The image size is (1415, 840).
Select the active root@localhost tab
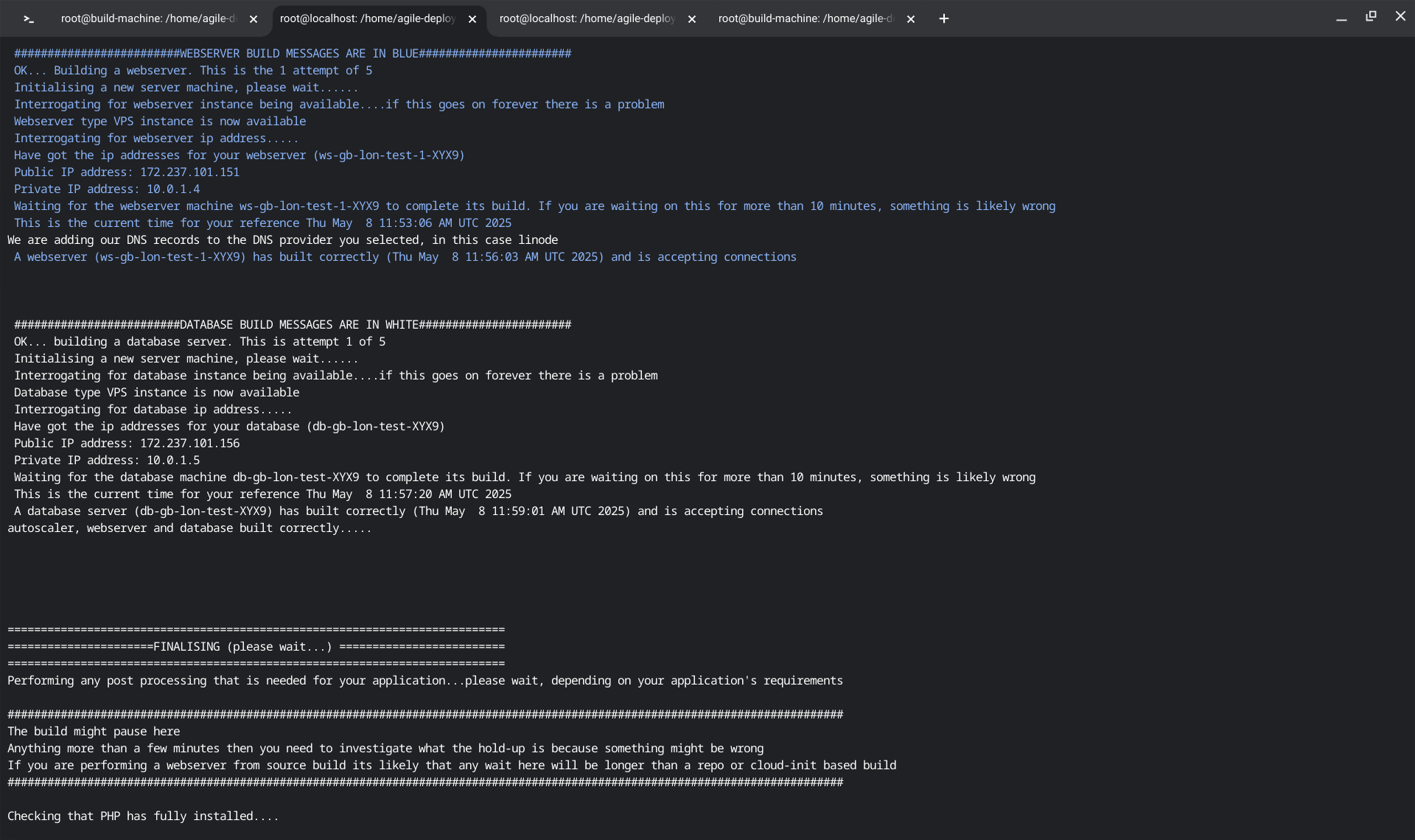coord(367,19)
